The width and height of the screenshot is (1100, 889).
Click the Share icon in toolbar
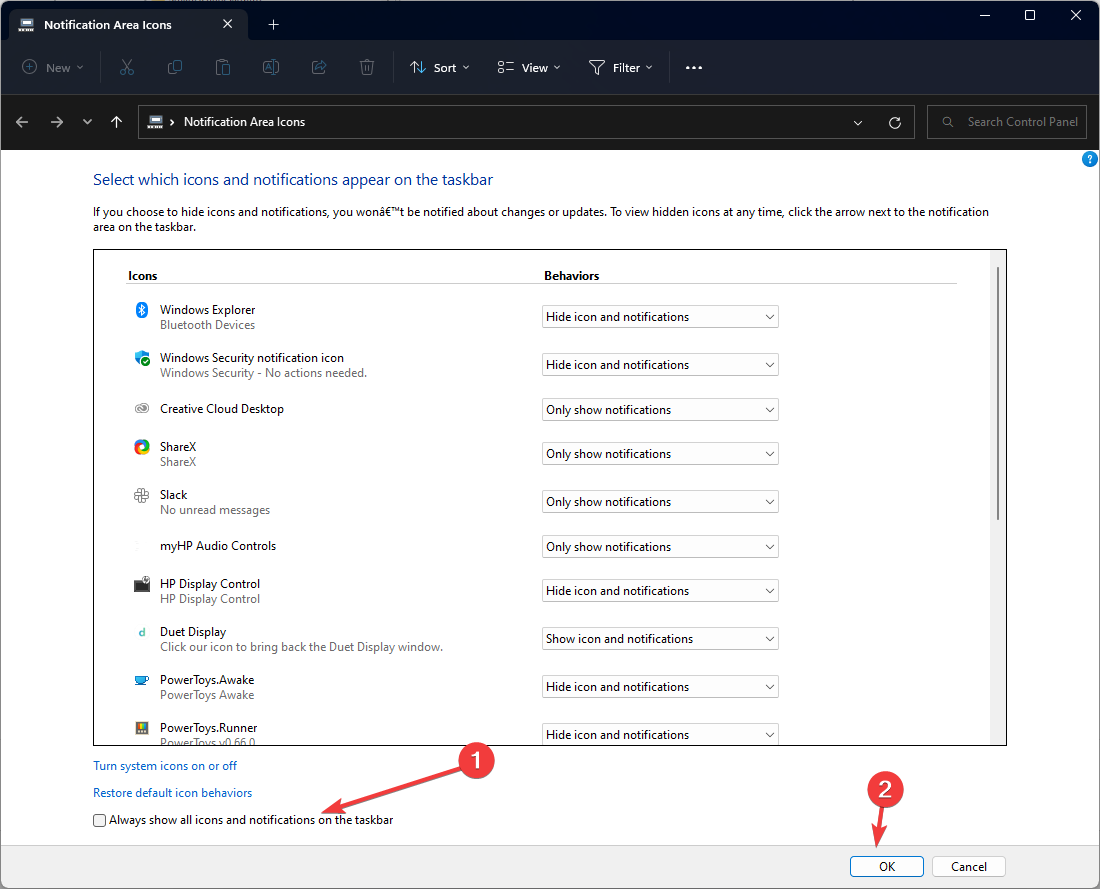(x=319, y=67)
